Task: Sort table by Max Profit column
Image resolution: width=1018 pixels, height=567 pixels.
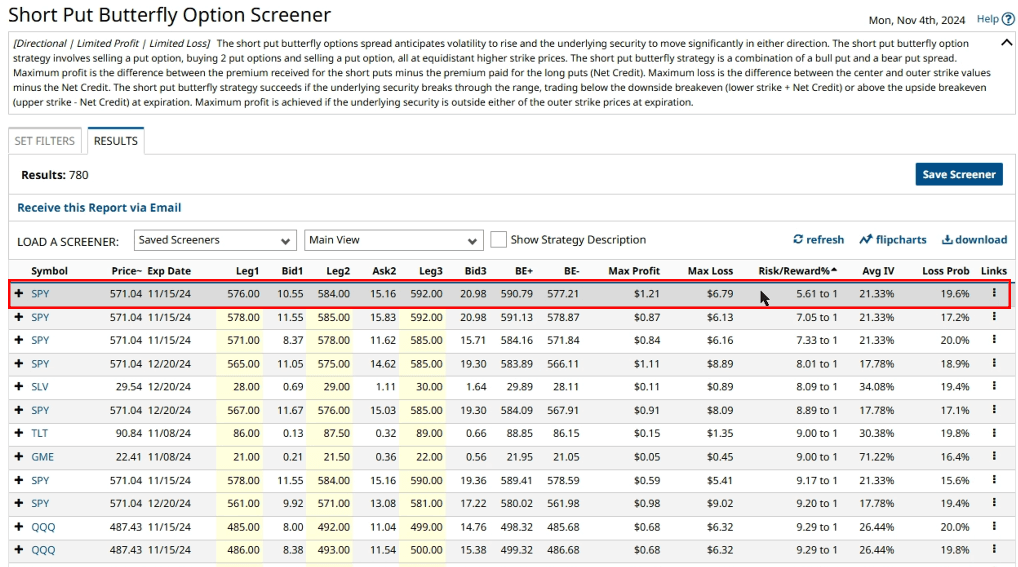Action: point(633,271)
